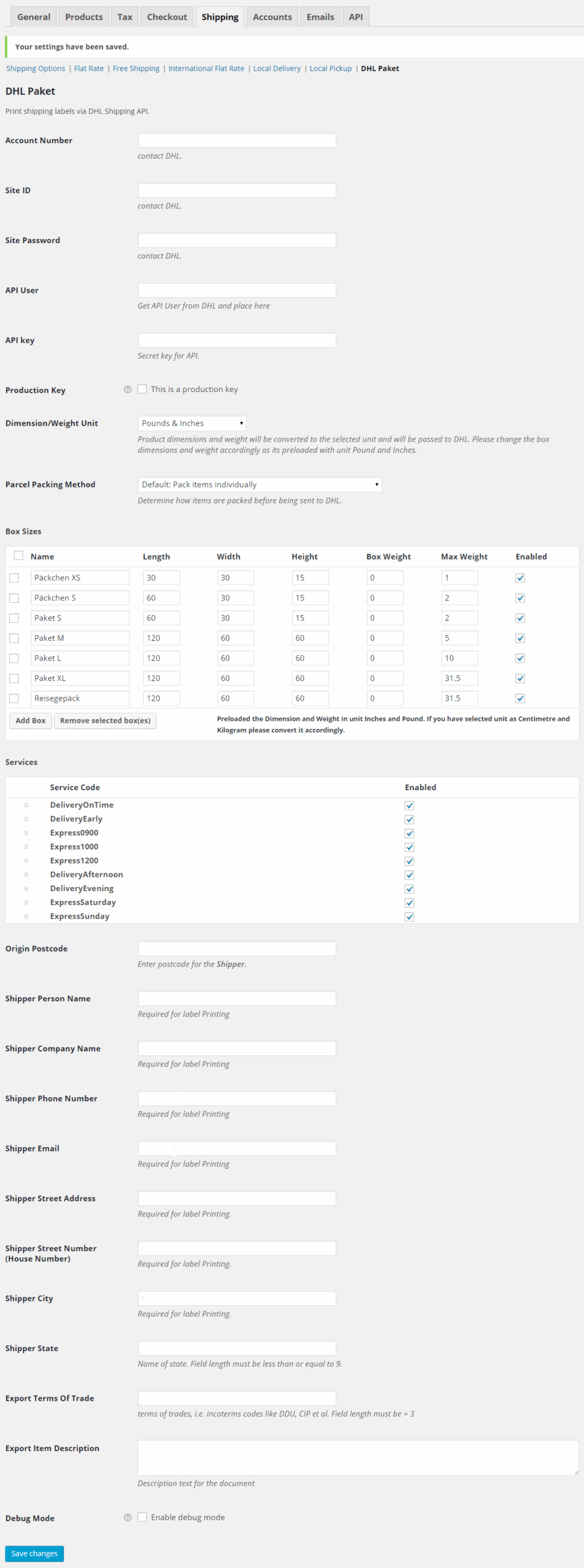
Task: Open the Flat Rate shipping link
Action: point(89,69)
